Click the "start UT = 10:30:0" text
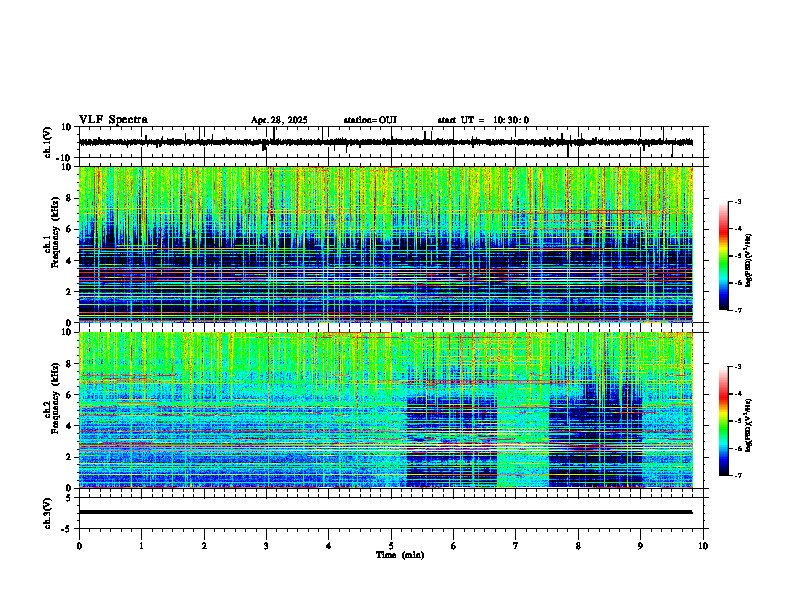 483,120
